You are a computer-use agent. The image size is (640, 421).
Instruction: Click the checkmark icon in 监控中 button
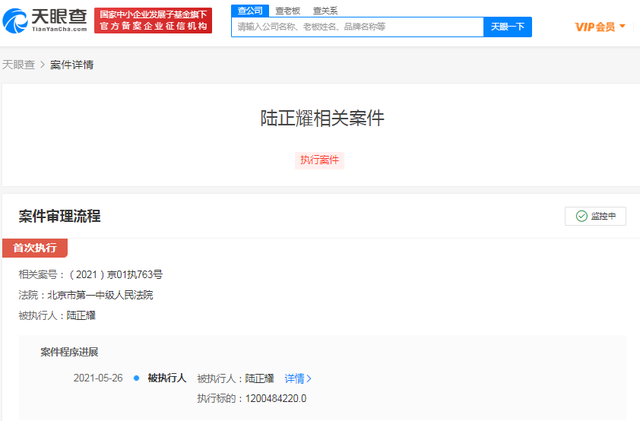(x=581, y=216)
